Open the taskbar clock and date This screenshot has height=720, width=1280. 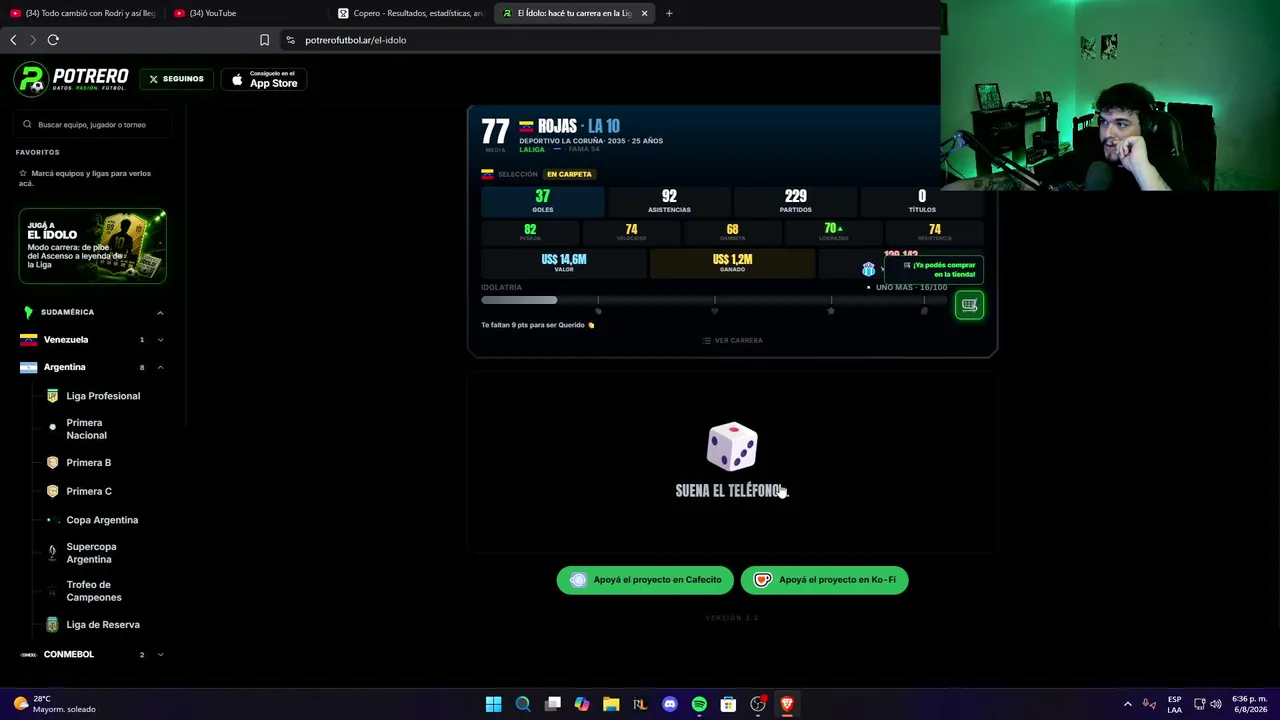pos(1246,704)
